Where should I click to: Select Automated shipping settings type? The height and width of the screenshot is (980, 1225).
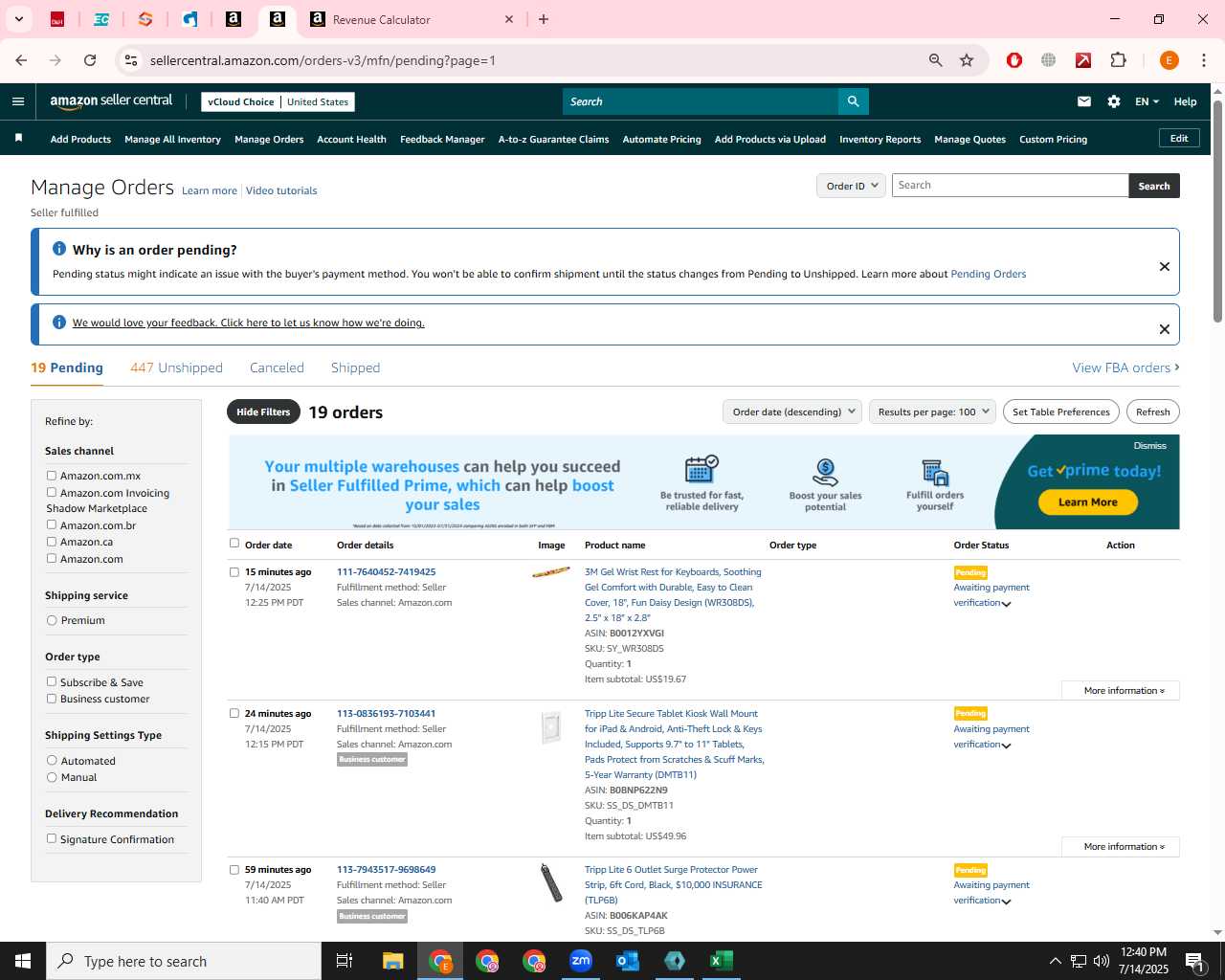coord(52,760)
